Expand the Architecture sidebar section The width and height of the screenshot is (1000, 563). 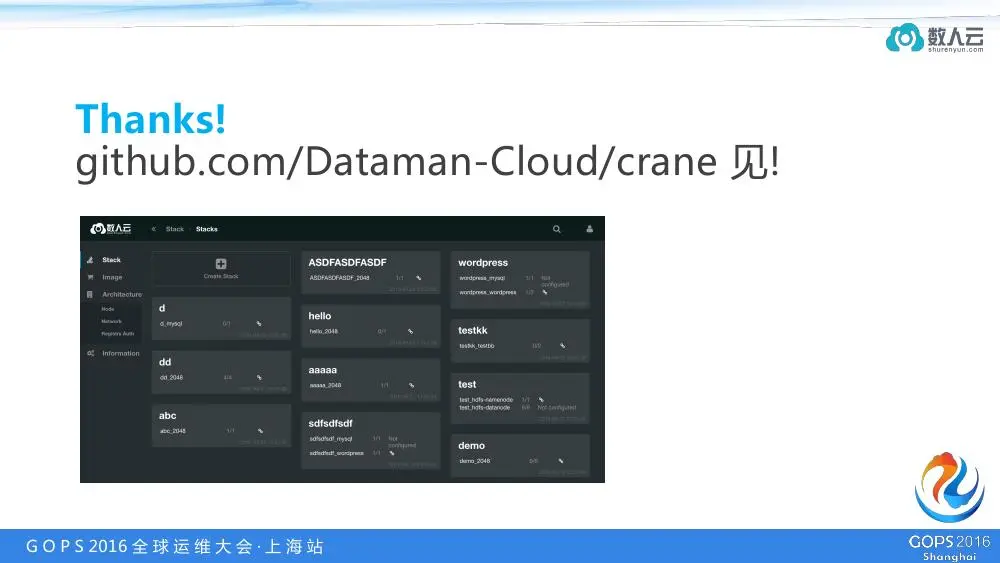pos(122,295)
